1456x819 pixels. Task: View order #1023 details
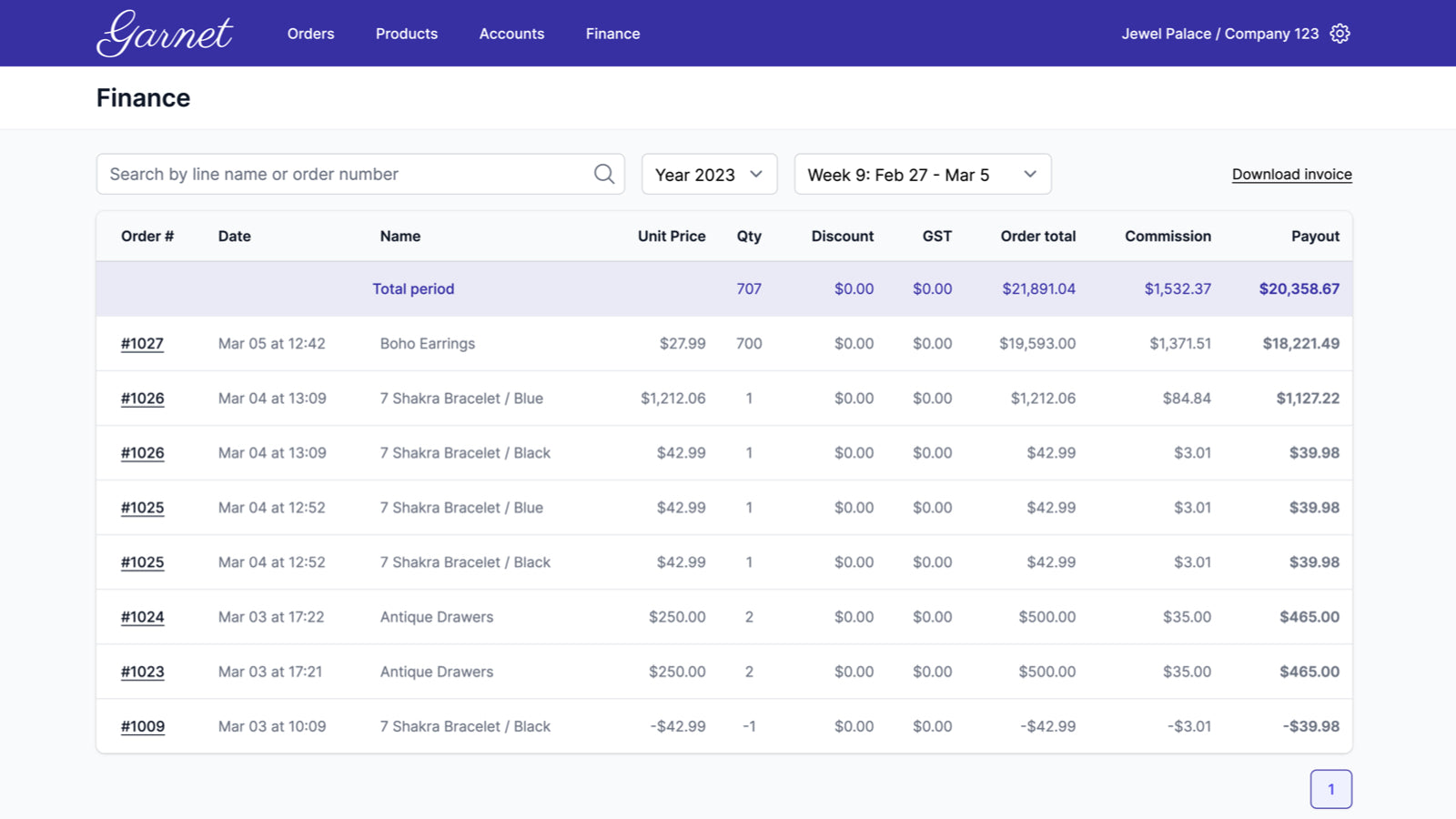(142, 672)
